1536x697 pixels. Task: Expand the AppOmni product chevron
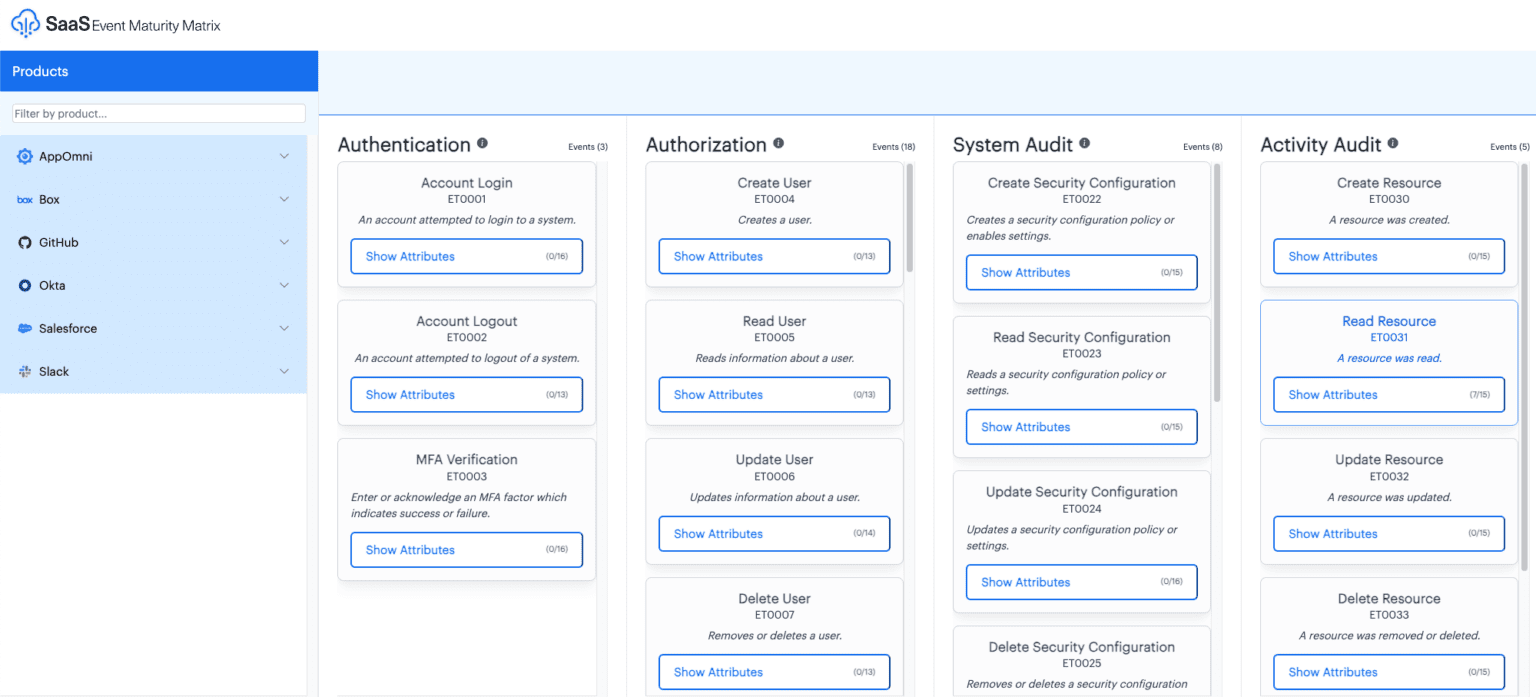(285, 156)
